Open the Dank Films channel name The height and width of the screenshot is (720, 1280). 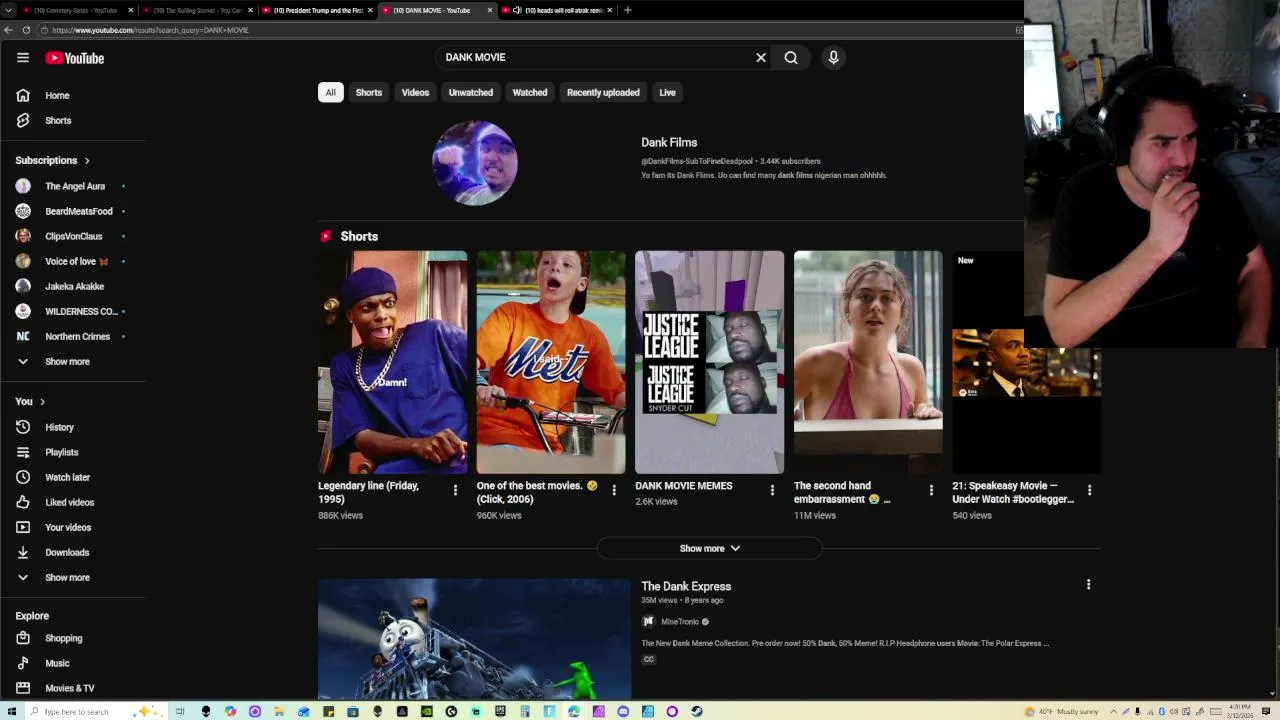coord(669,142)
